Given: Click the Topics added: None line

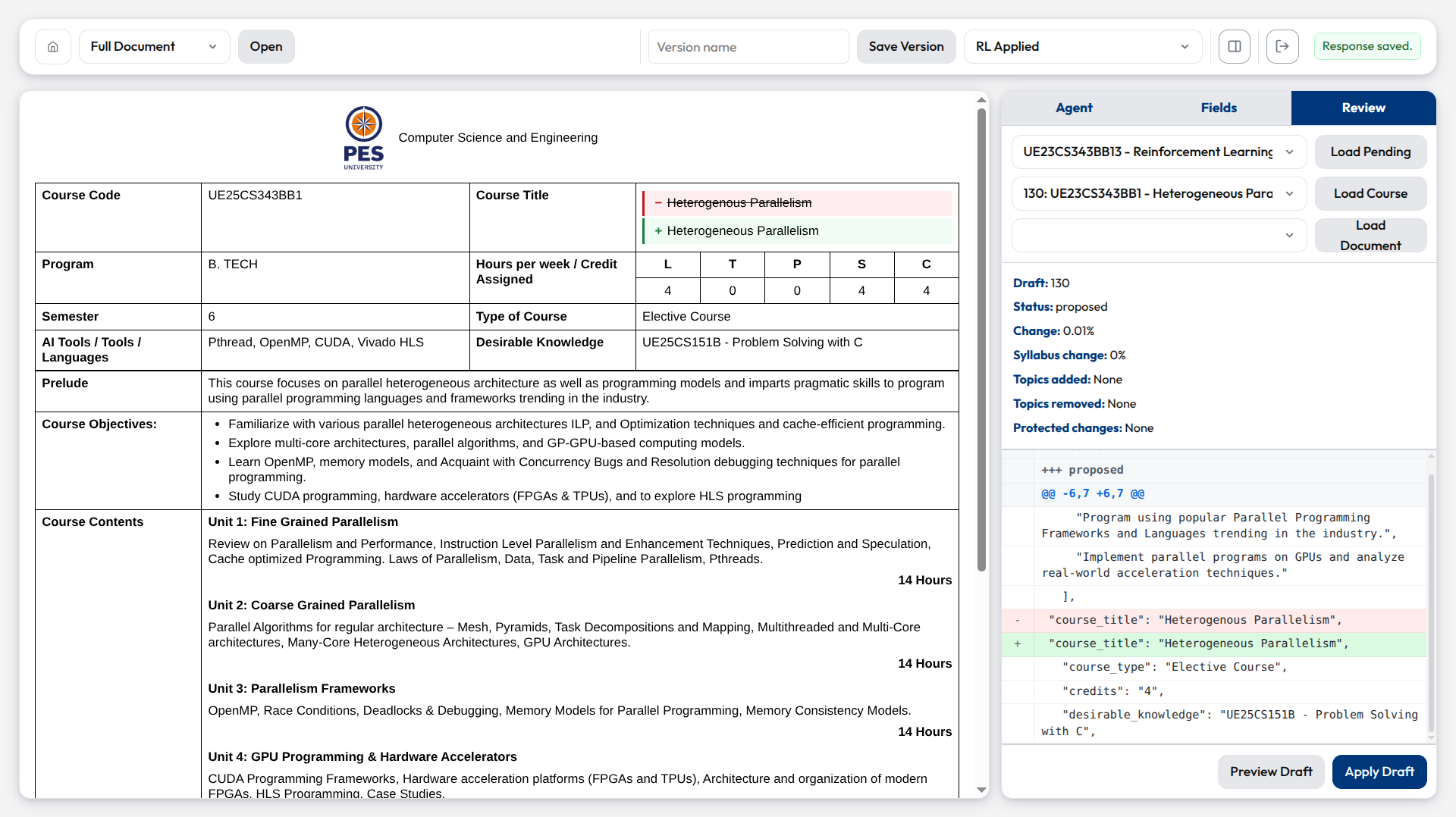Looking at the screenshot, I should (x=1068, y=380).
